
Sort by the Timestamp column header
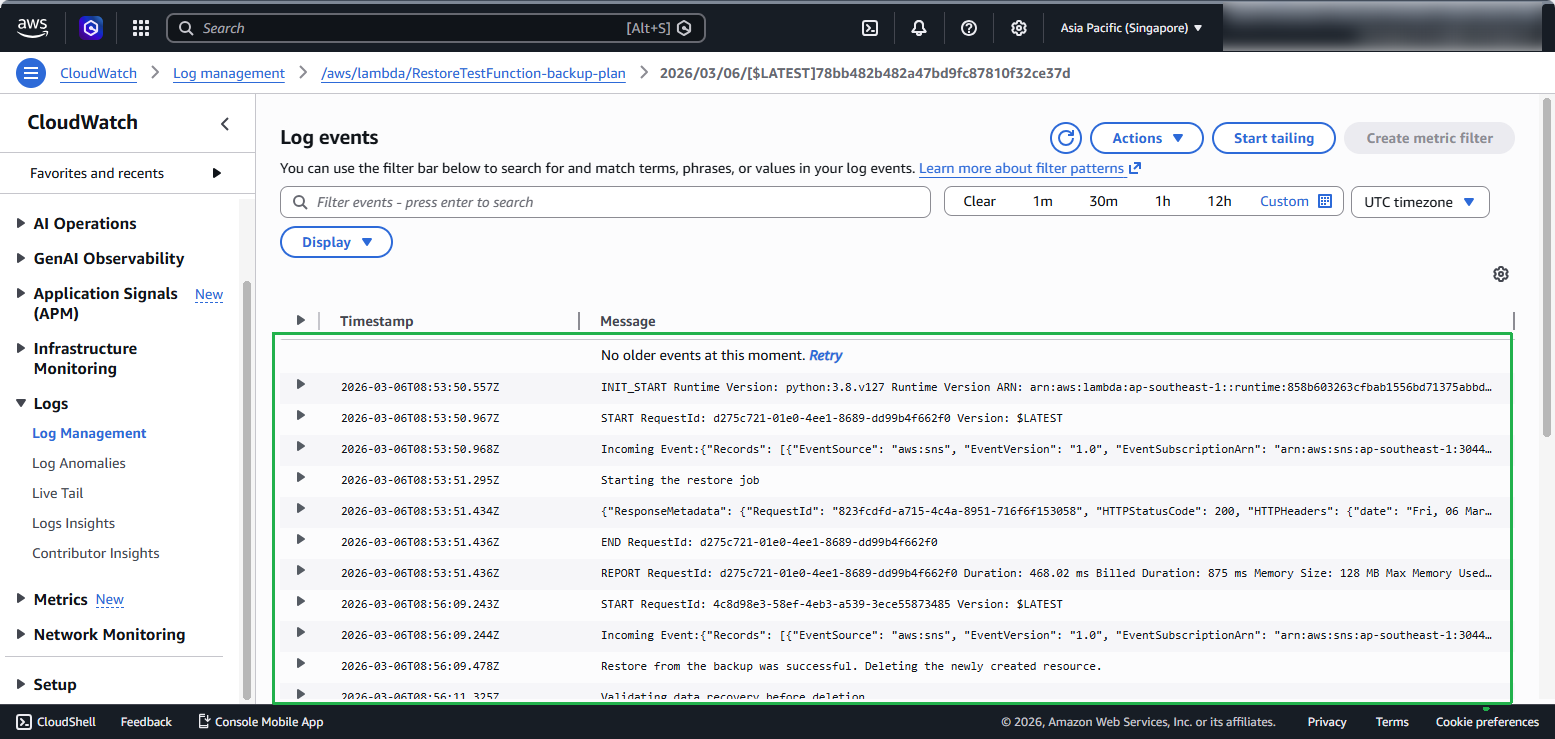(376, 321)
